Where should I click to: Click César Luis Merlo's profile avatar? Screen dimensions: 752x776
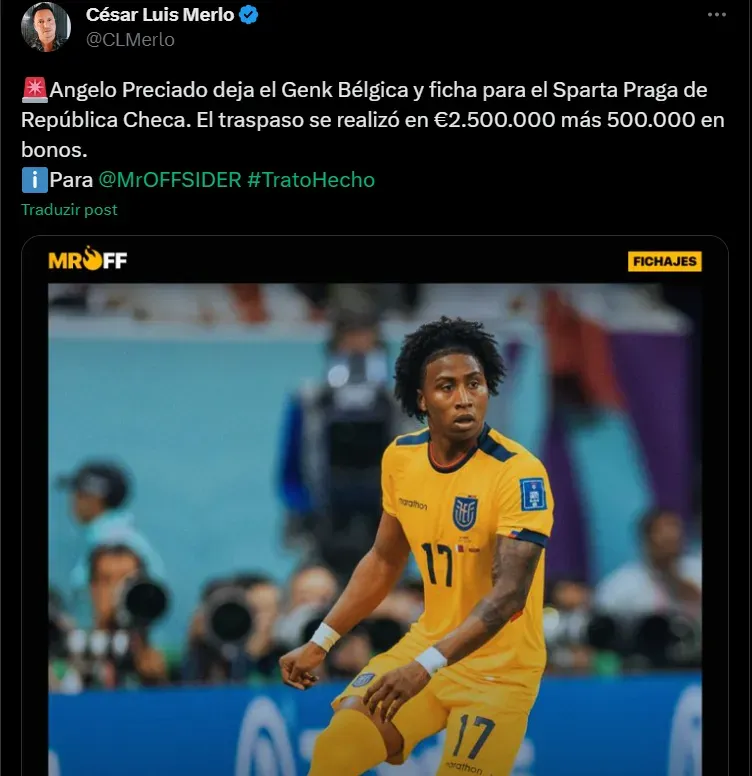click(x=46, y=27)
